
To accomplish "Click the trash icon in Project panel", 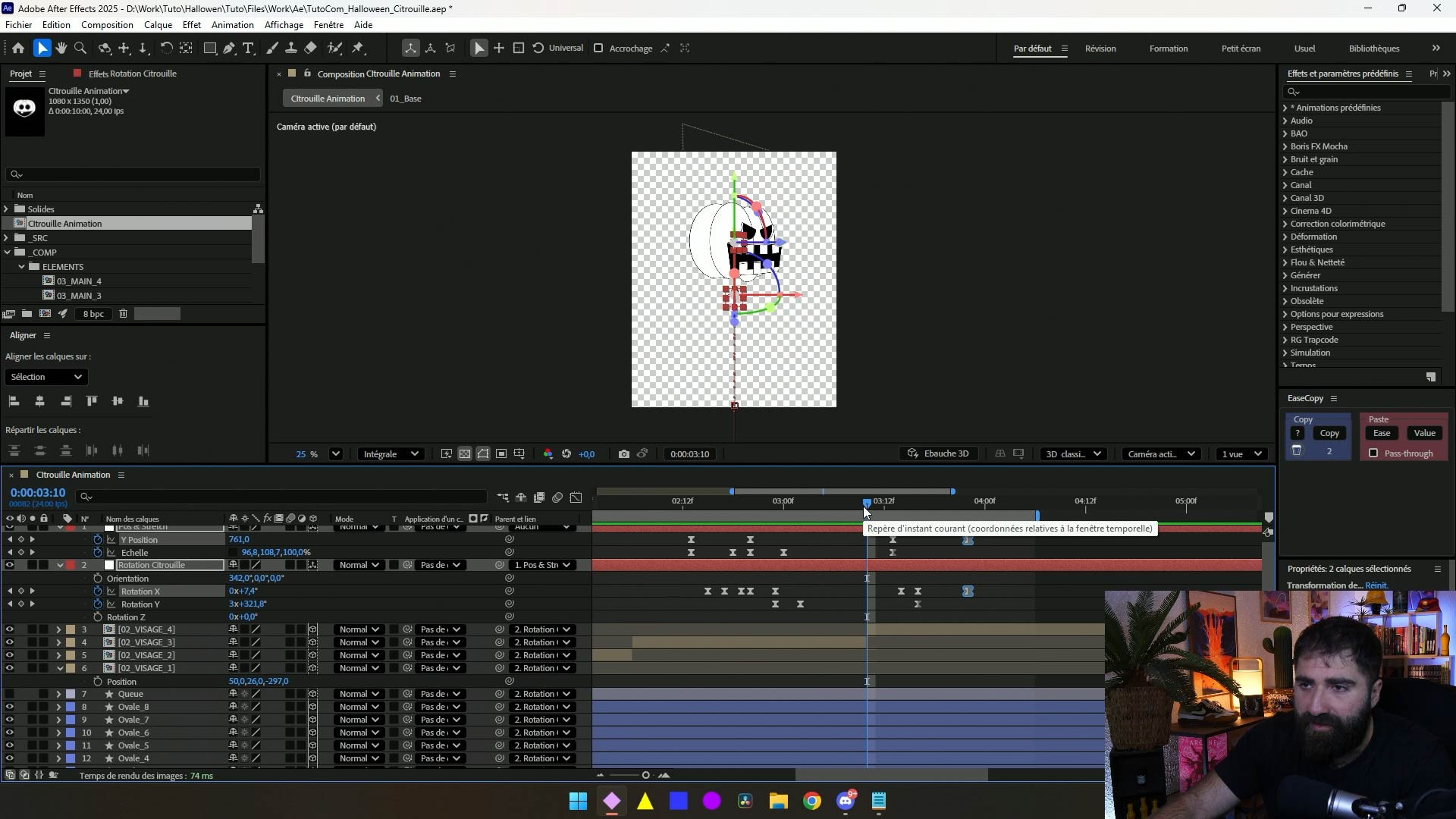I will click(x=123, y=313).
